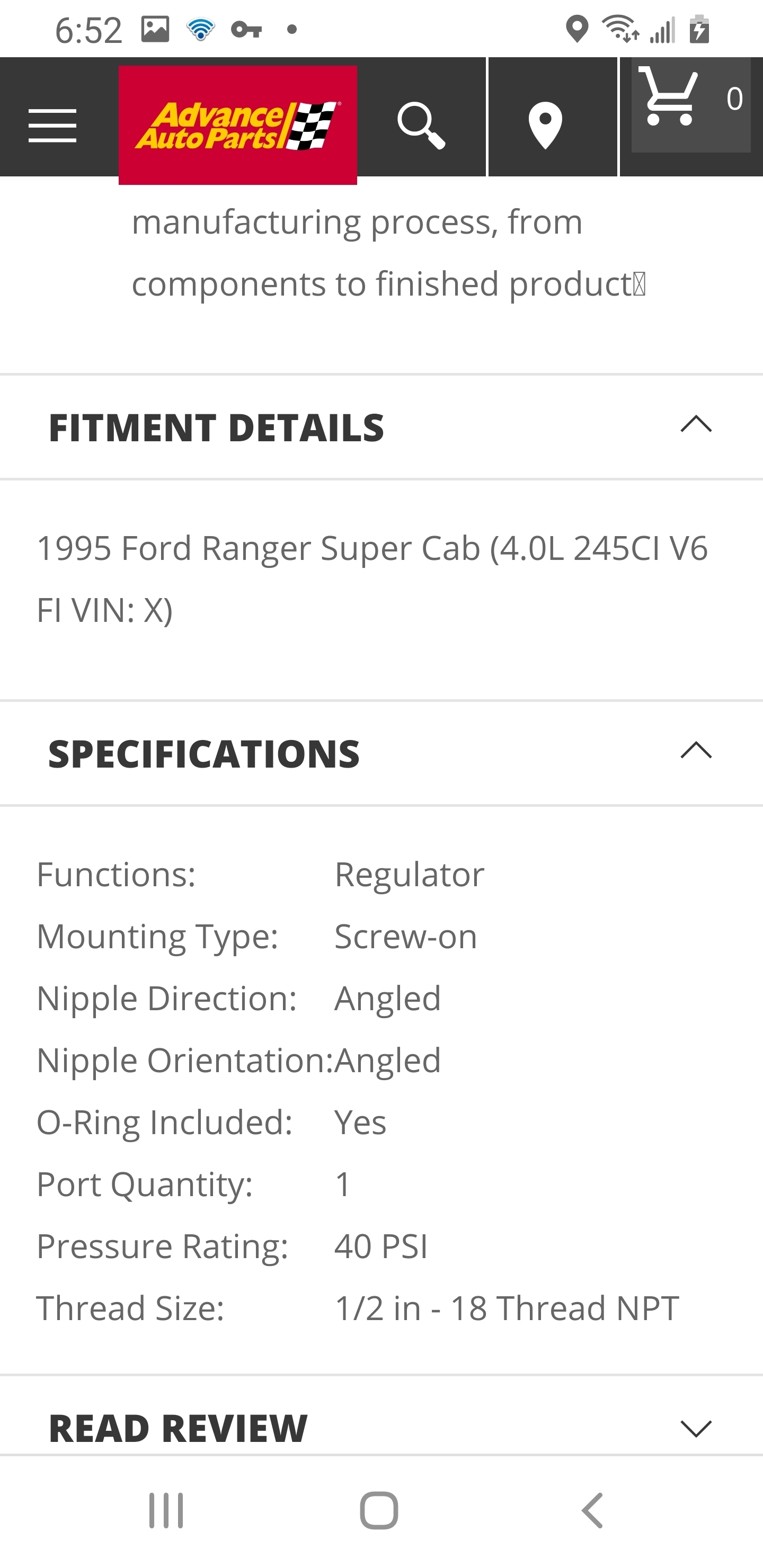Tap the status bar picture notification icon

coord(155,29)
